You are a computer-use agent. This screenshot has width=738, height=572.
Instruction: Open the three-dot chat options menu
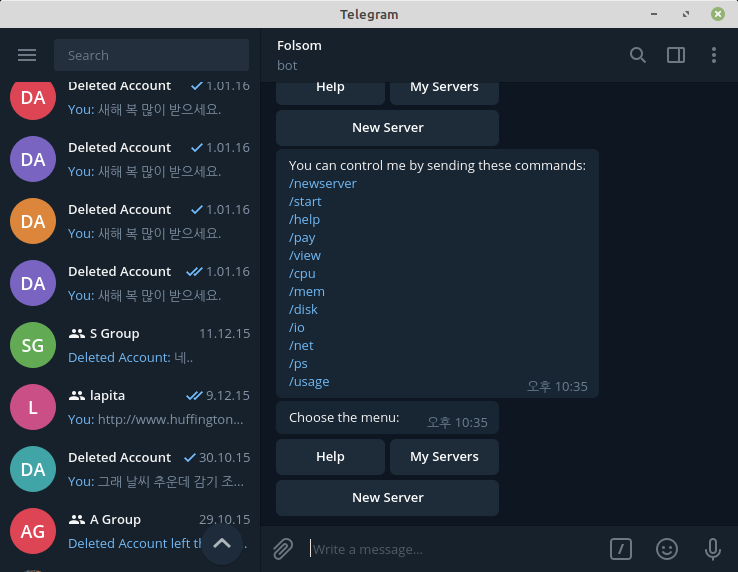tap(714, 55)
